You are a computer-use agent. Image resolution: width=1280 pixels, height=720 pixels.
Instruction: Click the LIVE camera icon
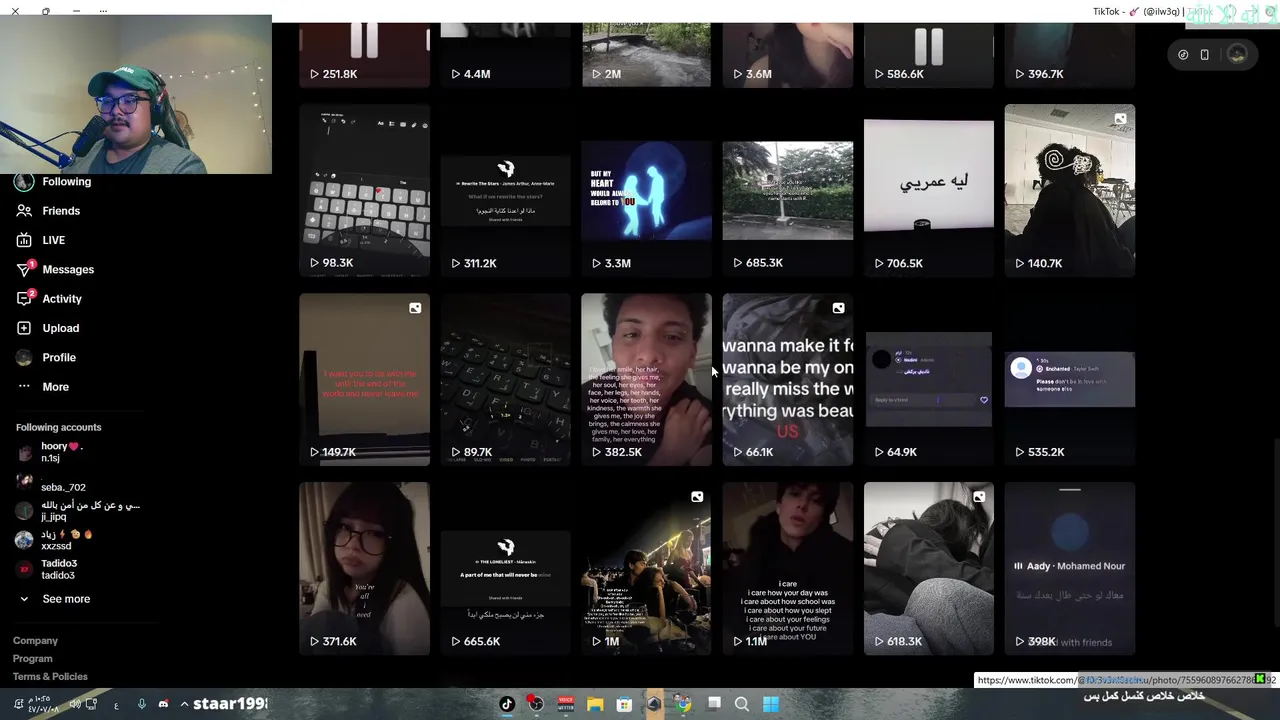(x=24, y=240)
